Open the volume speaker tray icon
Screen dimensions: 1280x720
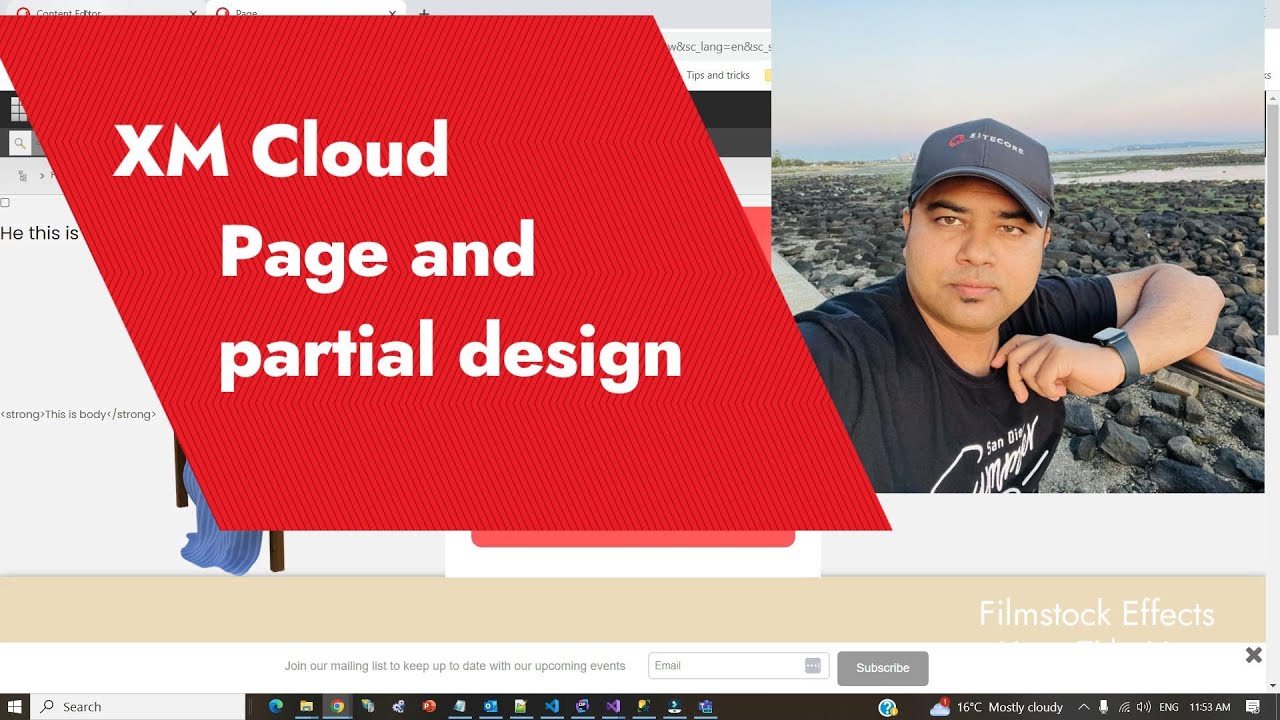tap(1143, 707)
